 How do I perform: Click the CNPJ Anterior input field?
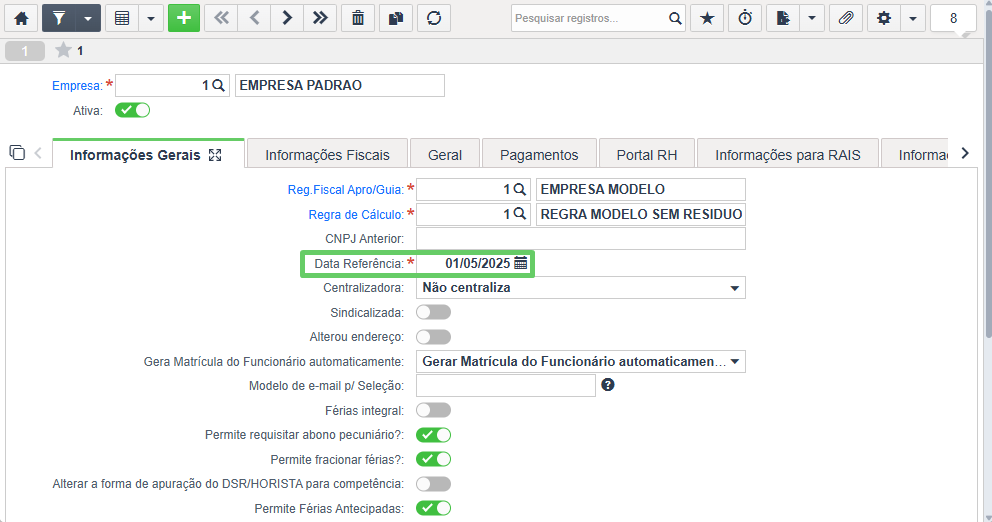click(581, 239)
